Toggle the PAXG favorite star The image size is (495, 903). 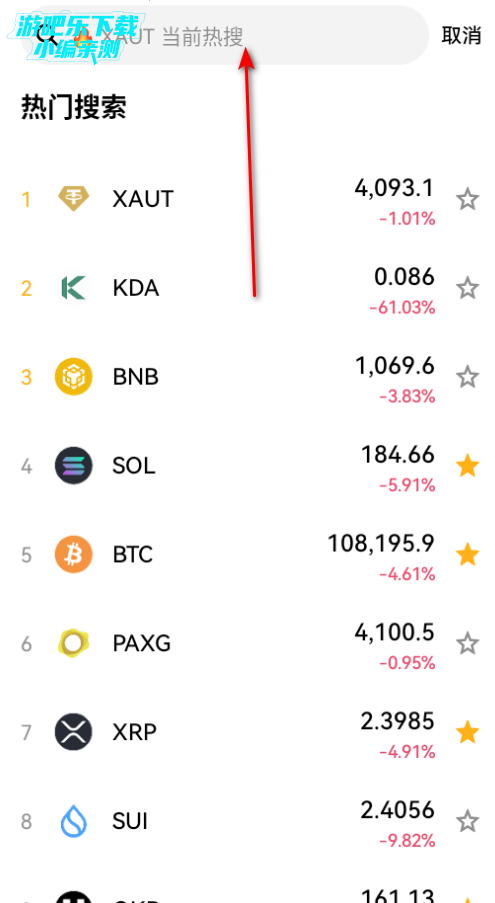467,643
